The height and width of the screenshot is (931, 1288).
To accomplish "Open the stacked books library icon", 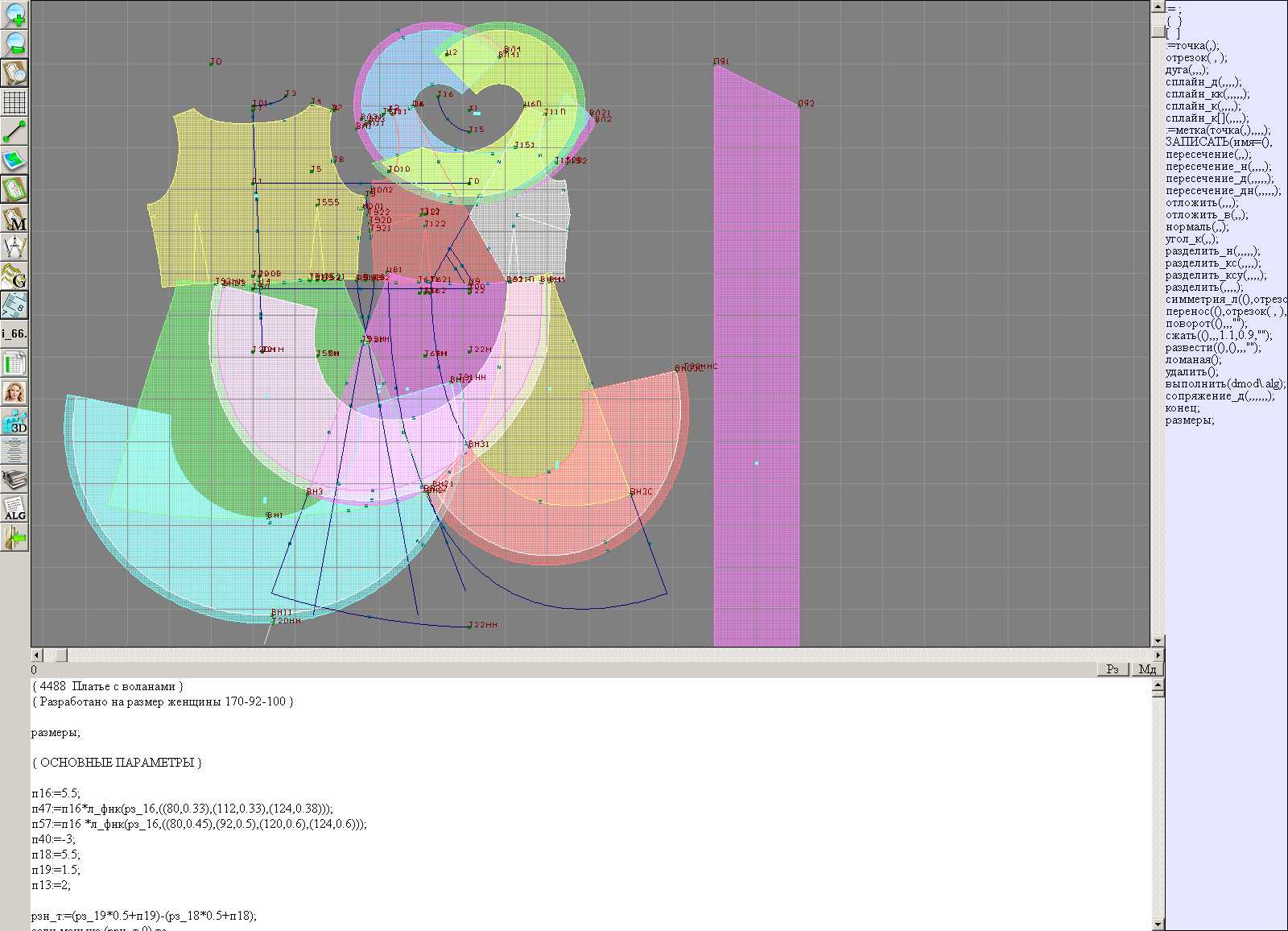I will 14,479.
